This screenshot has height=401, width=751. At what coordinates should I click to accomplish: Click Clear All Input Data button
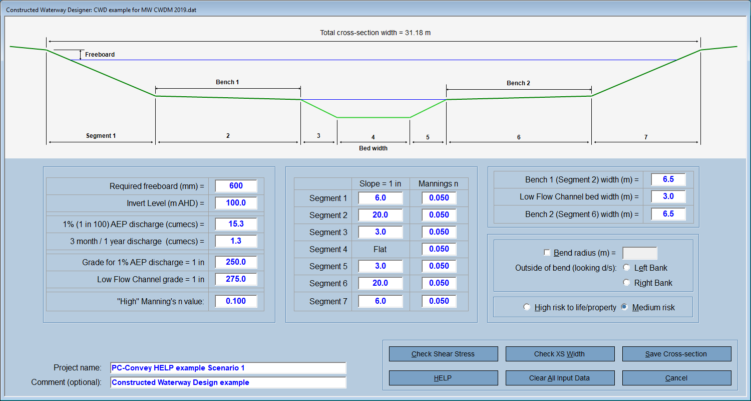tap(560, 378)
